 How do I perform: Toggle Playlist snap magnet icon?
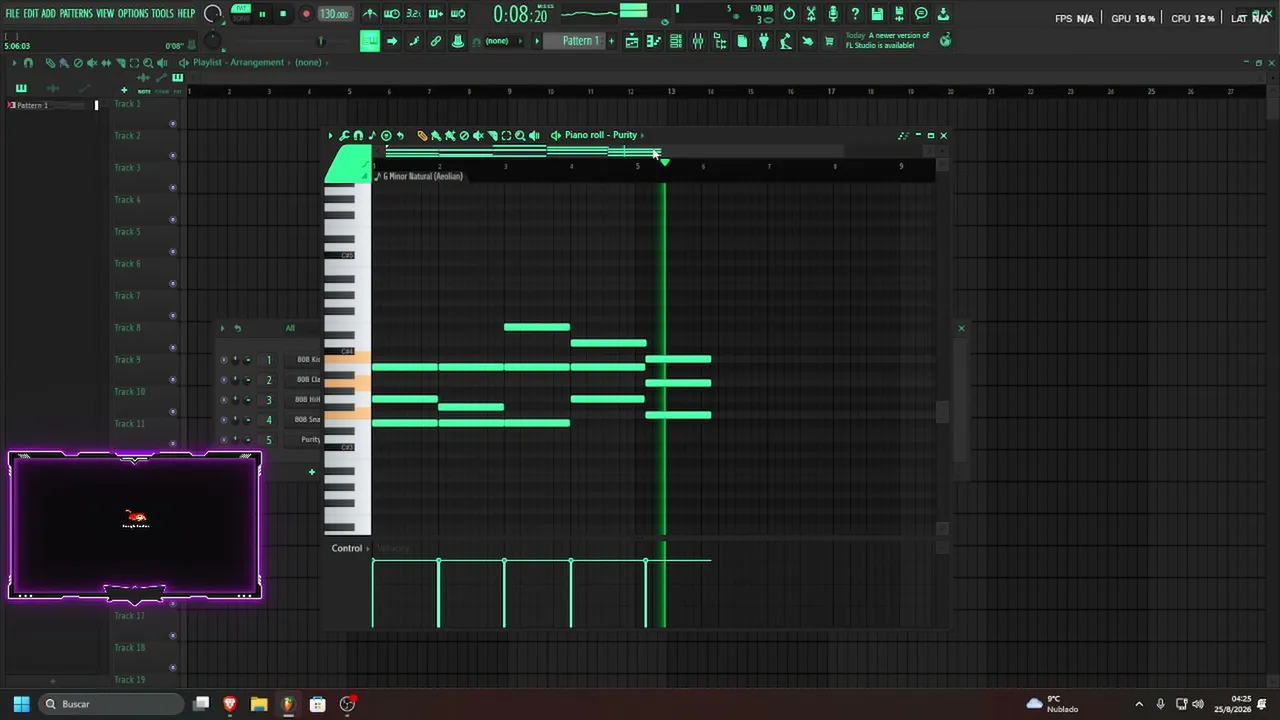pos(28,63)
